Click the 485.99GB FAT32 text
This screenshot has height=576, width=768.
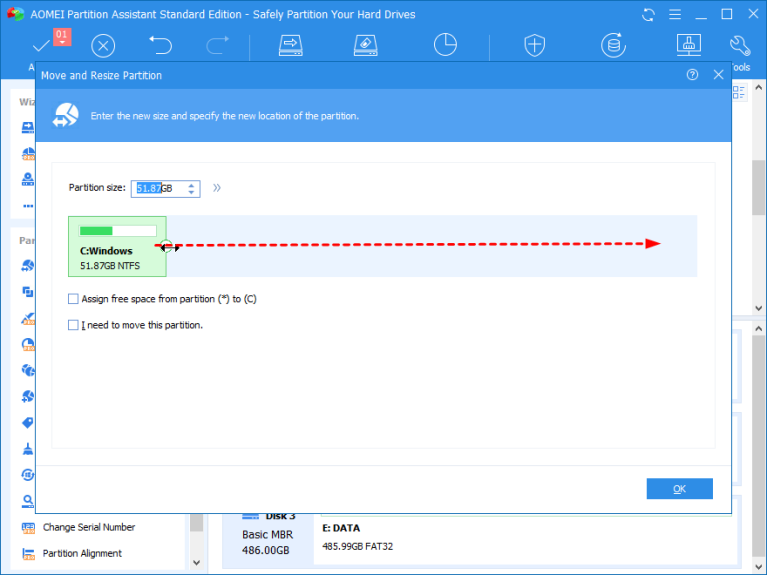point(358,547)
